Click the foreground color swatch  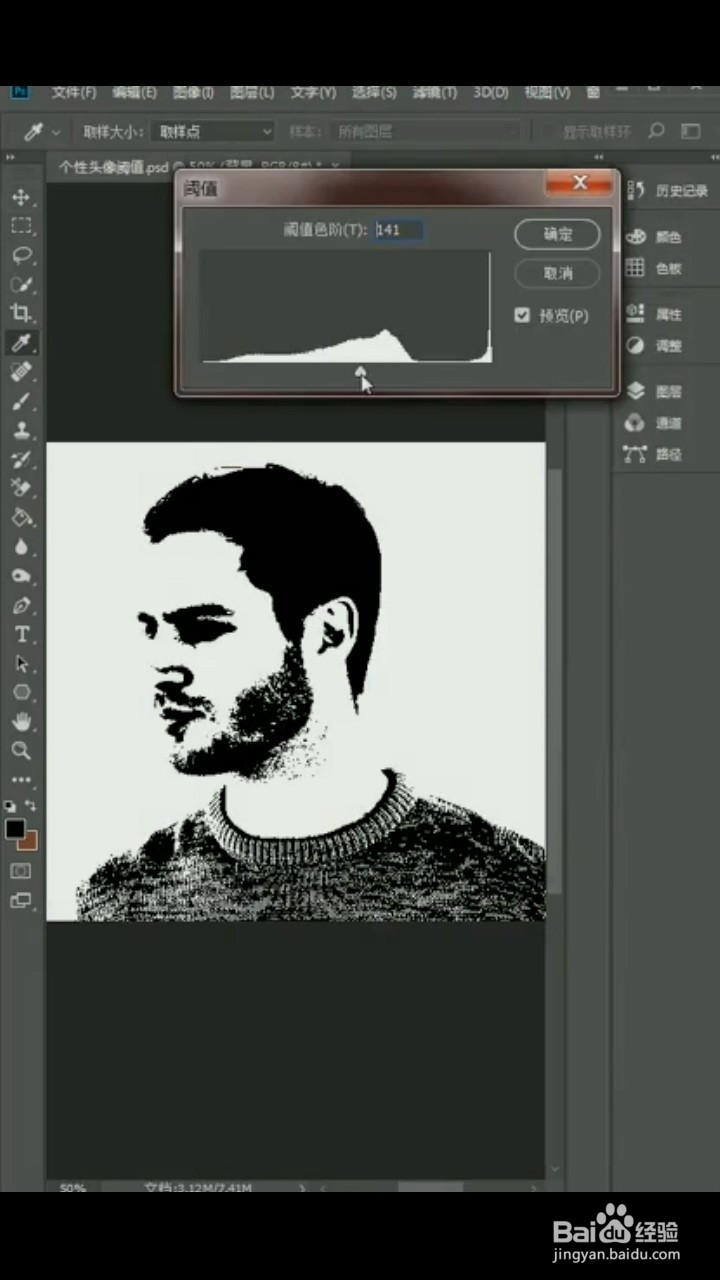click(x=15, y=829)
